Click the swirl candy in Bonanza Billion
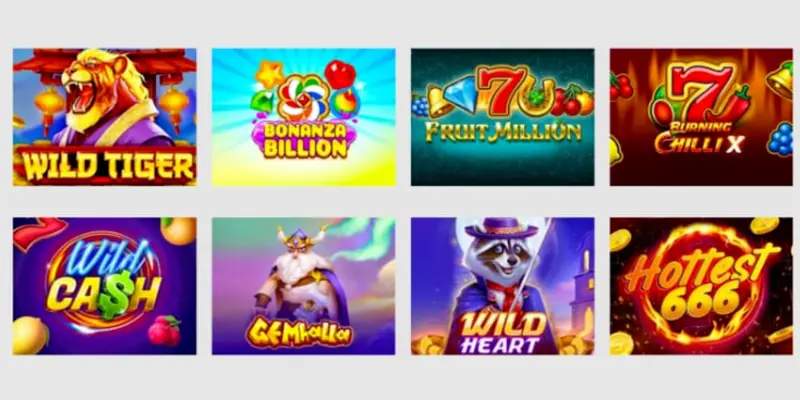800x400 pixels. coord(303,97)
